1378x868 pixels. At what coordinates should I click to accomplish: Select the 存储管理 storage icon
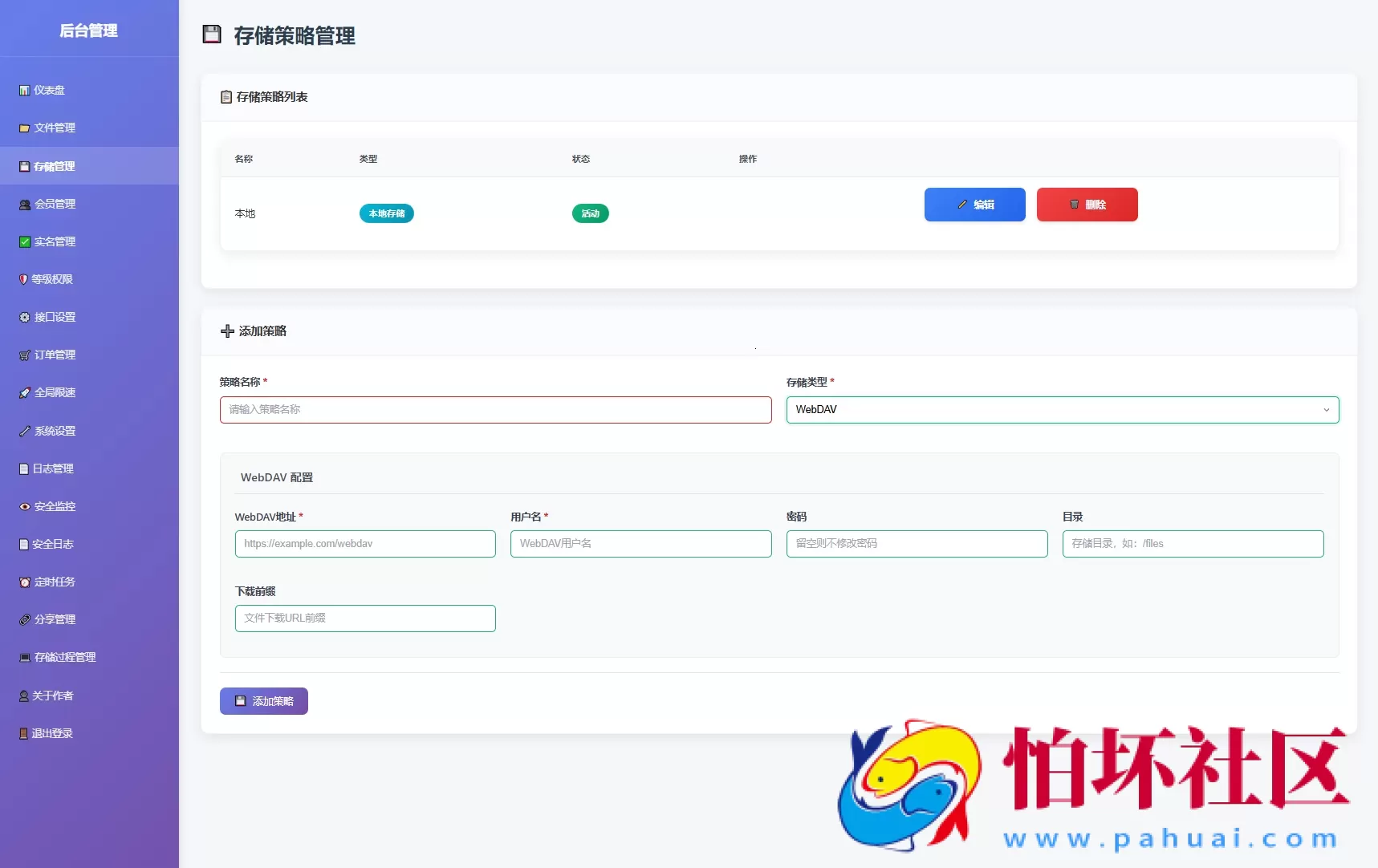(x=24, y=166)
